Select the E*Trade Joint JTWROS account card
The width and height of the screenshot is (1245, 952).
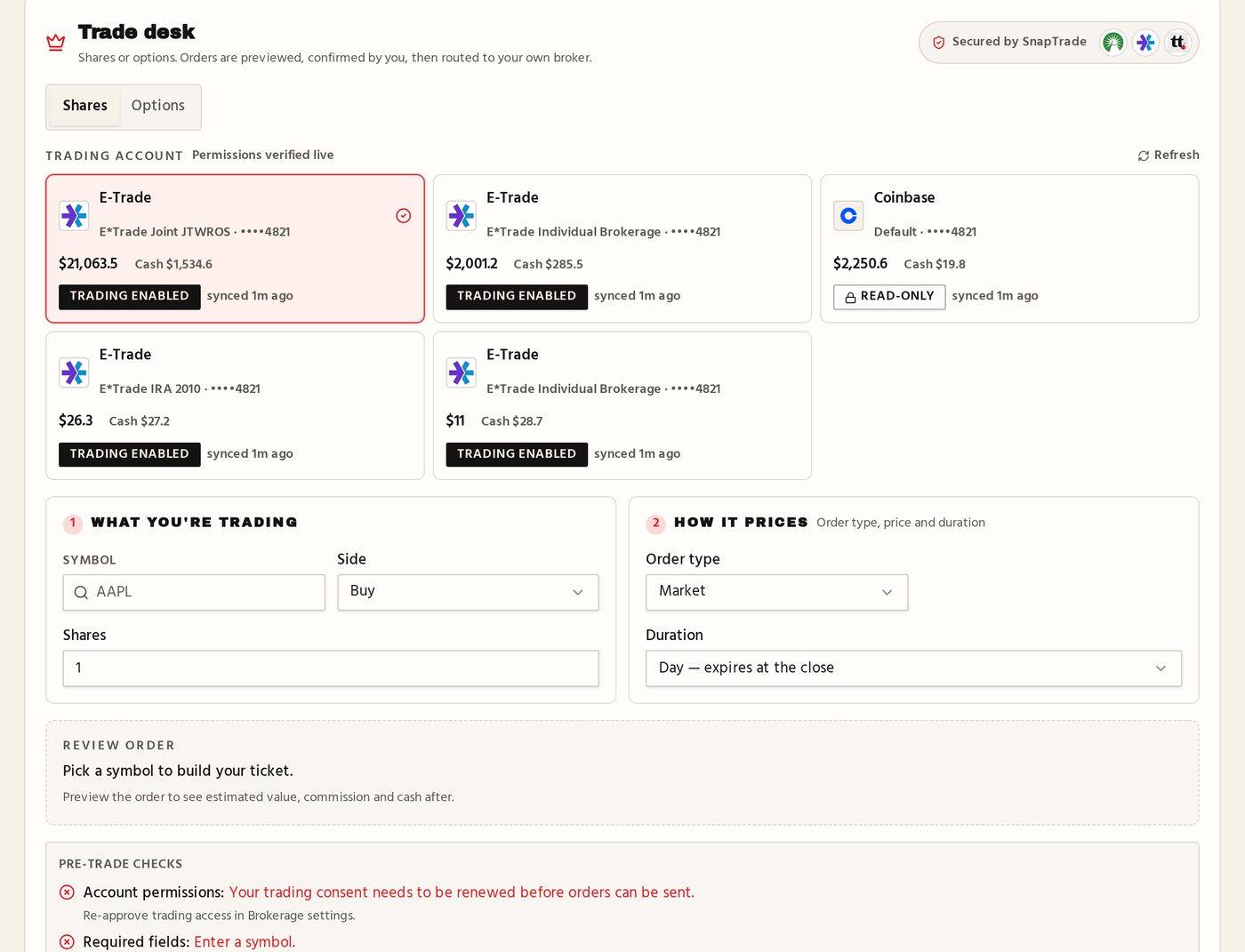pos(235,248)
